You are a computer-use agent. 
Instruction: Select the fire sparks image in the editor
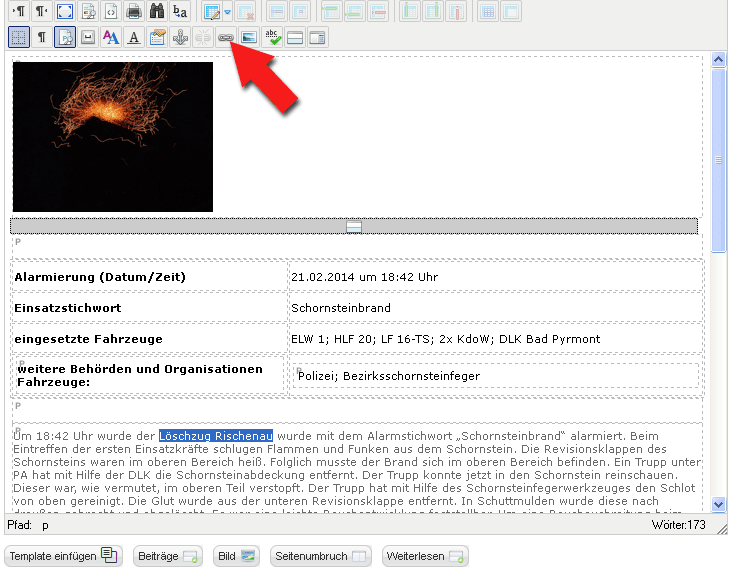point(113,137)
